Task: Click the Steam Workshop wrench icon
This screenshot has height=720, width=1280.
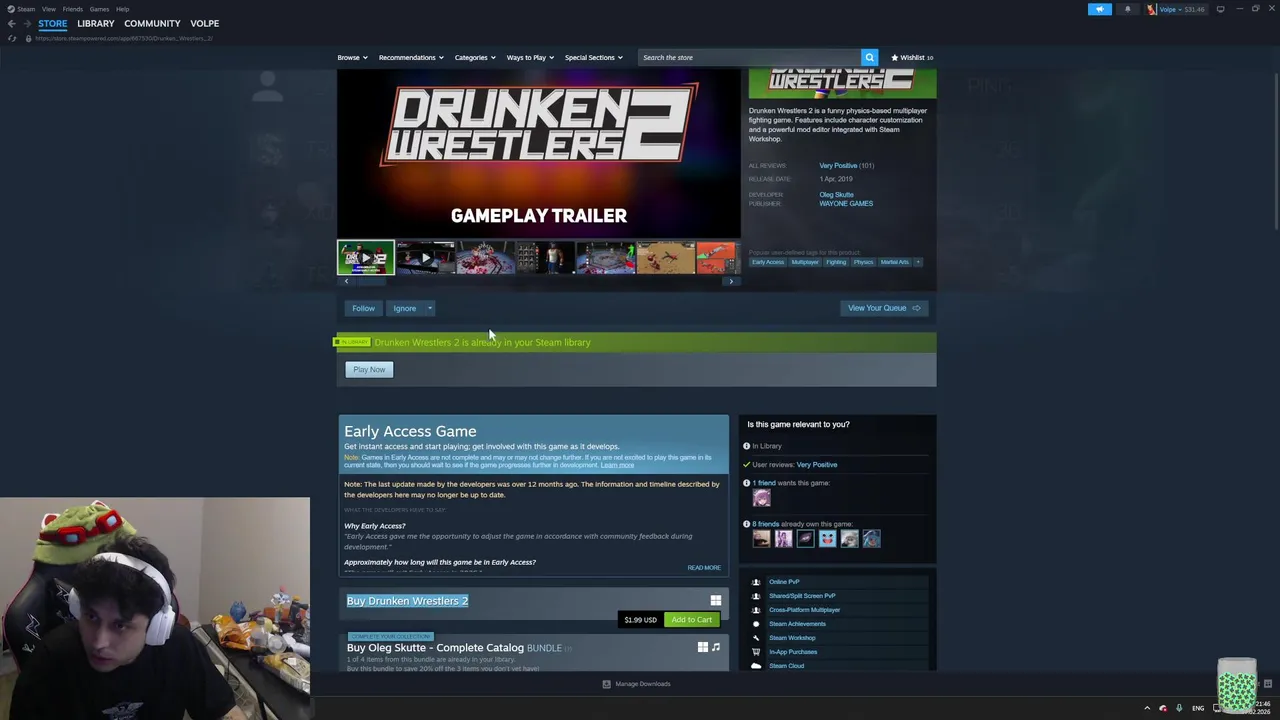Action: [x=756, y=638]
